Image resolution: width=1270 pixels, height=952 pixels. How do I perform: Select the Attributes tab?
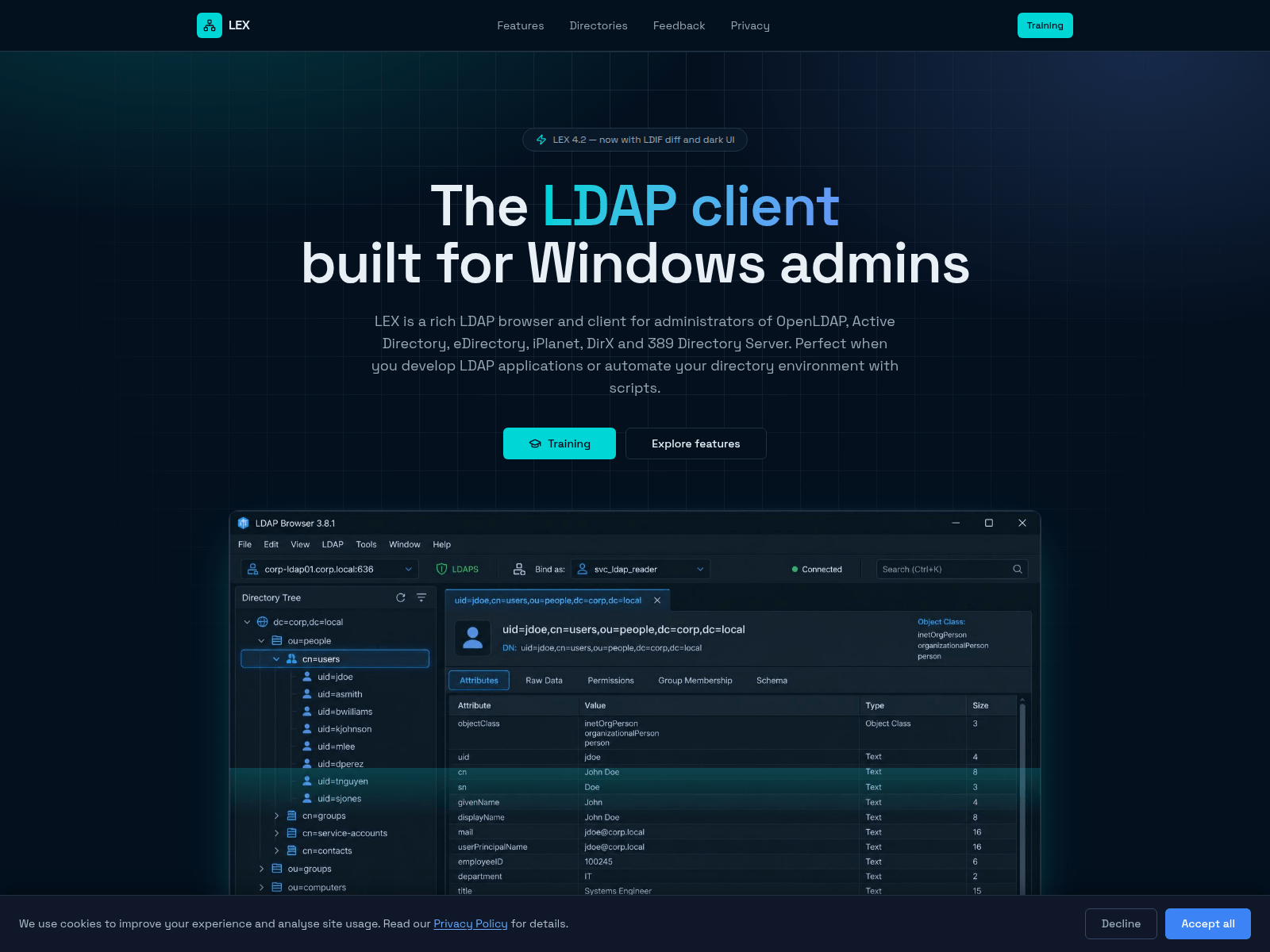pyautogui.click(x=479, y=680)
